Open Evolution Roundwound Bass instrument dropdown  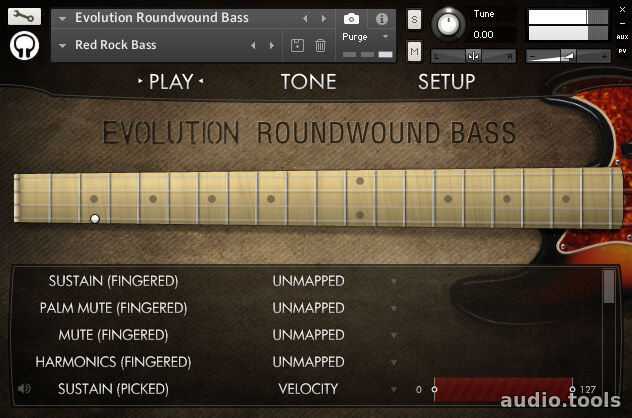(62, 19)
